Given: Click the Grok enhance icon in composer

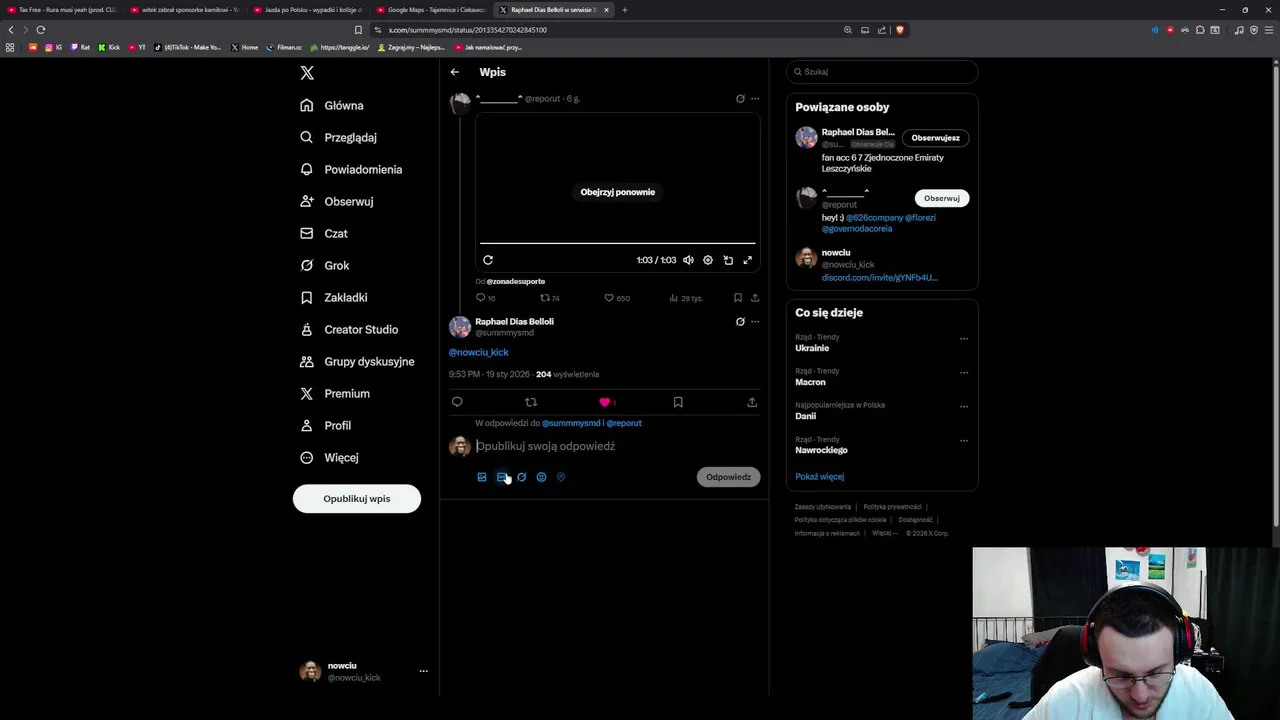Looking at the screenshot, I should tap(521, 477).
